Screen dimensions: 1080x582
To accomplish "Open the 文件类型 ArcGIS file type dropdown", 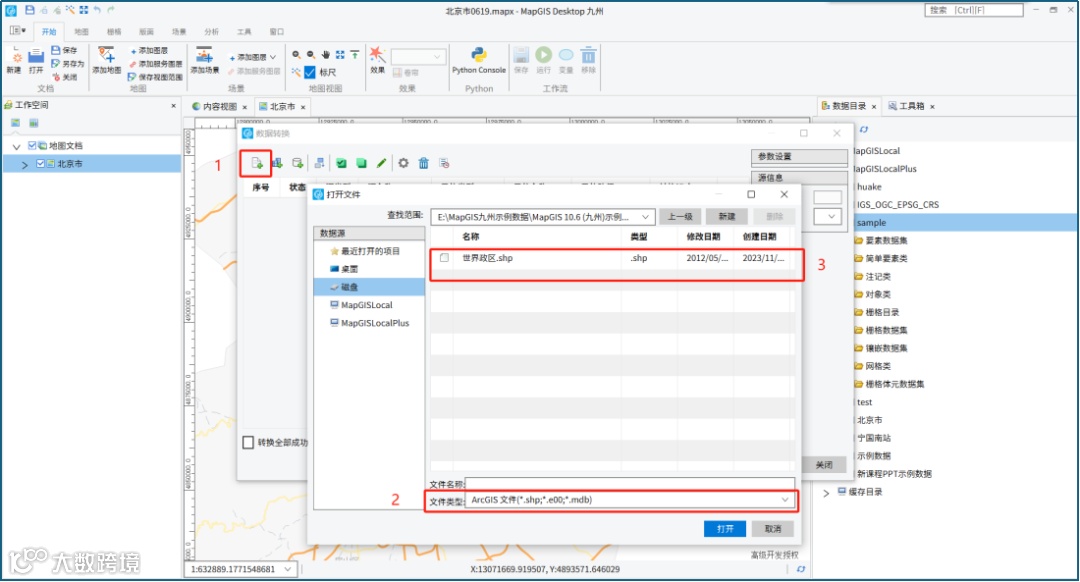I will (785, 500).
